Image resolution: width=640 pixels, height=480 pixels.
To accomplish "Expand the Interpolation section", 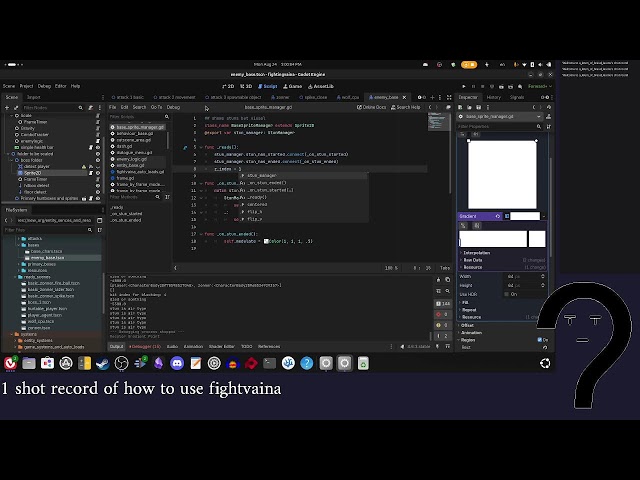I will 476,253.
